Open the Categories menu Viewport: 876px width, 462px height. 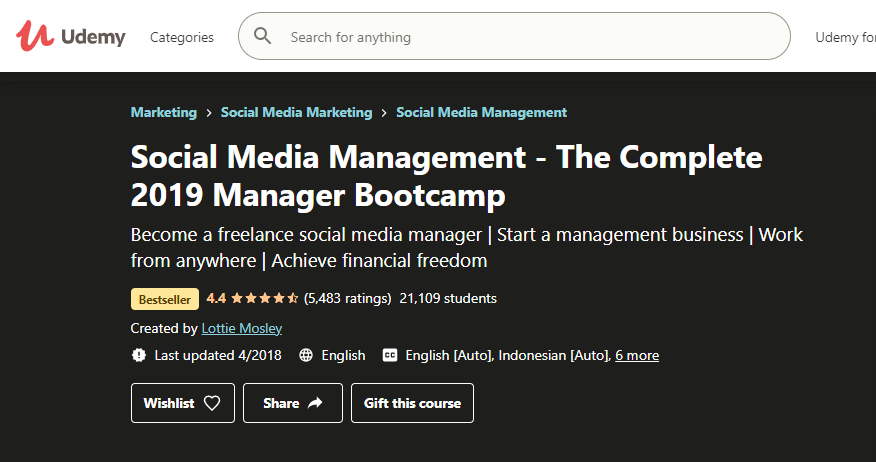click(182, 37)
